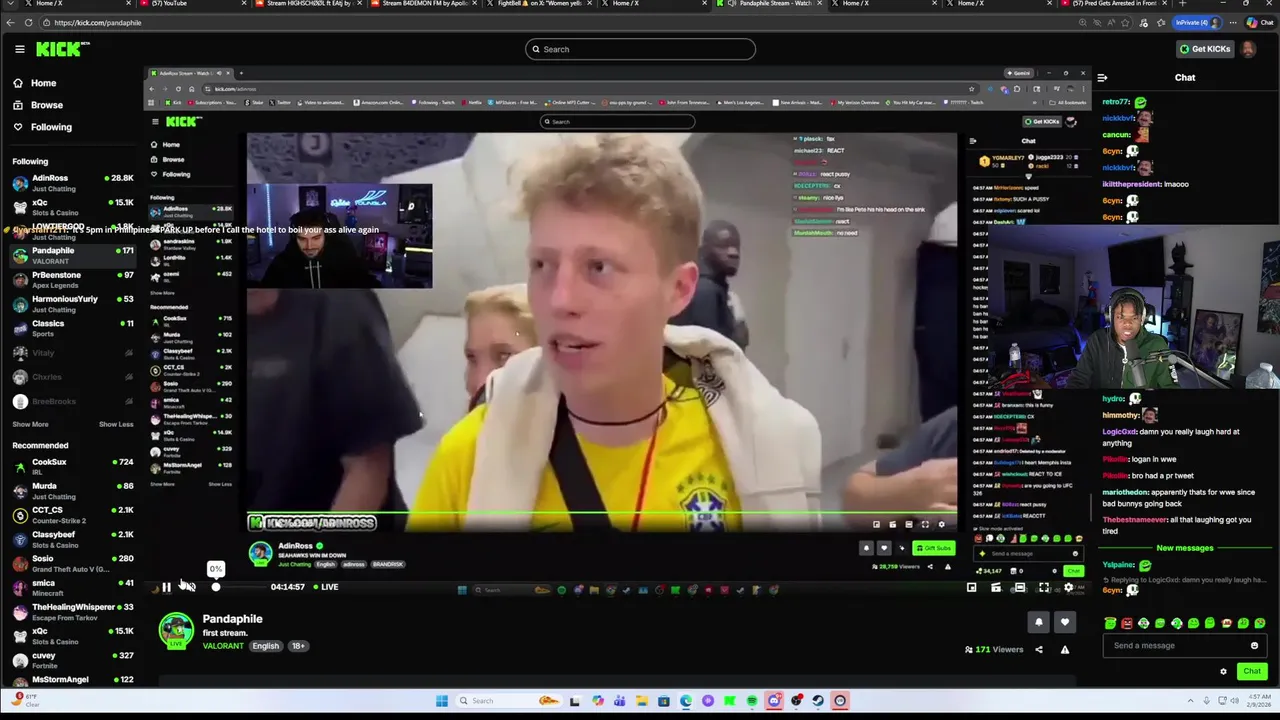Open HarmoniousYuriy channel in sidebar
Image resolution: width=1280 pixels, height=720 pixels.
[x=70, y=304]
